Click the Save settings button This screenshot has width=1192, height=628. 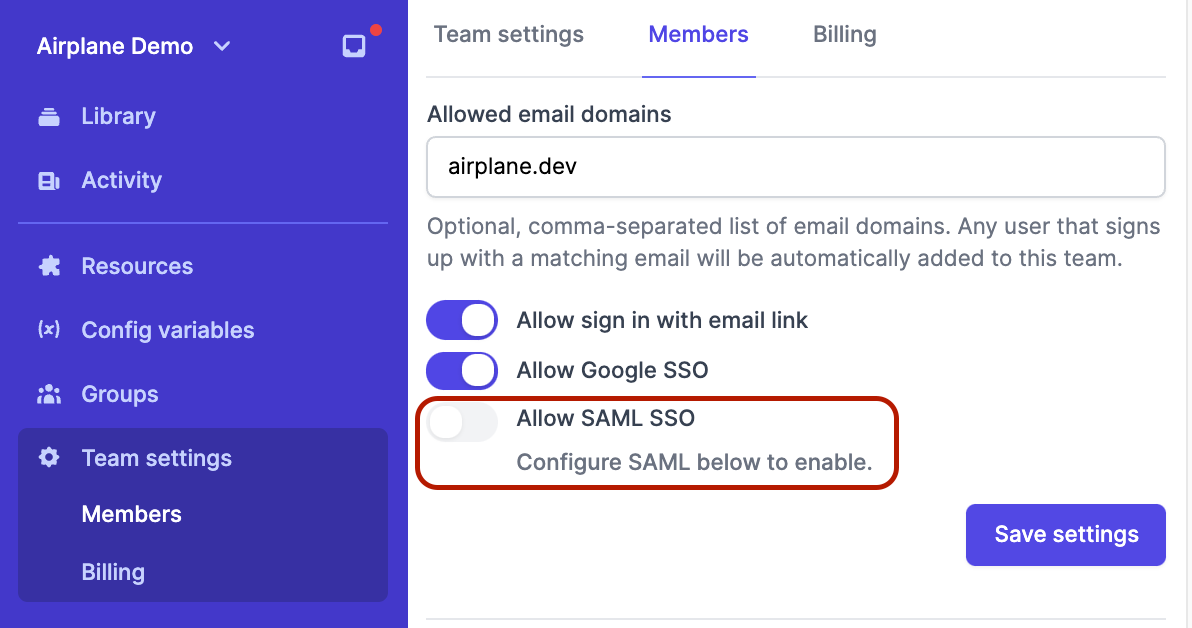pyautogui.click(x=1065, y=534)
